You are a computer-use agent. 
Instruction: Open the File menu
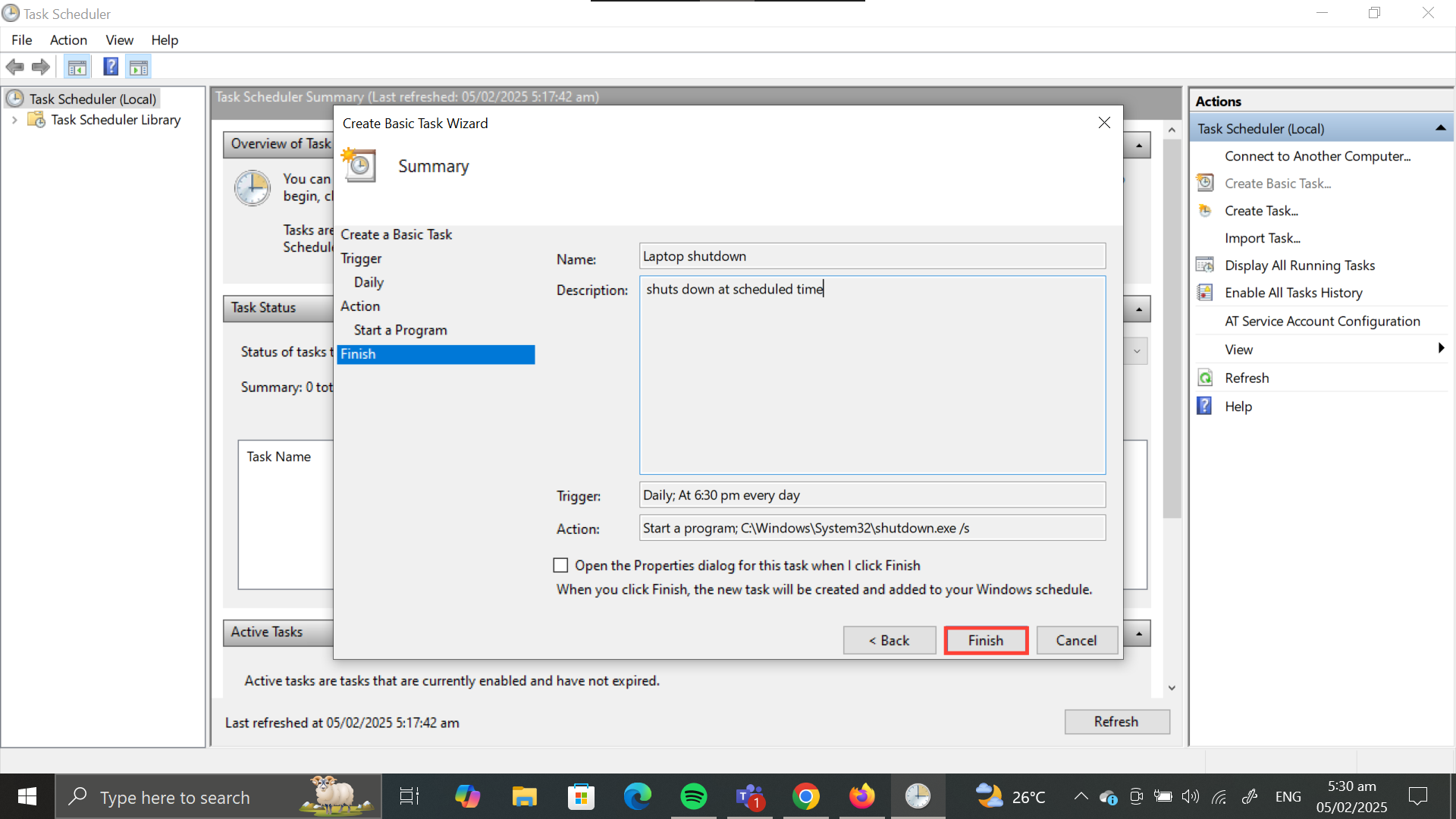point(21,40)
